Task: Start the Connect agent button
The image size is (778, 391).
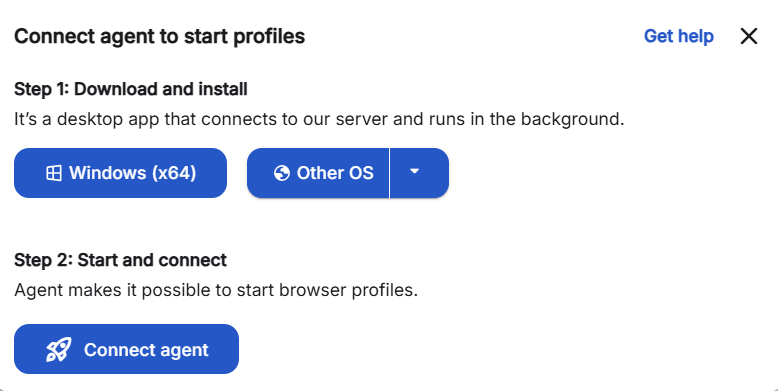Action: [127, 349]
